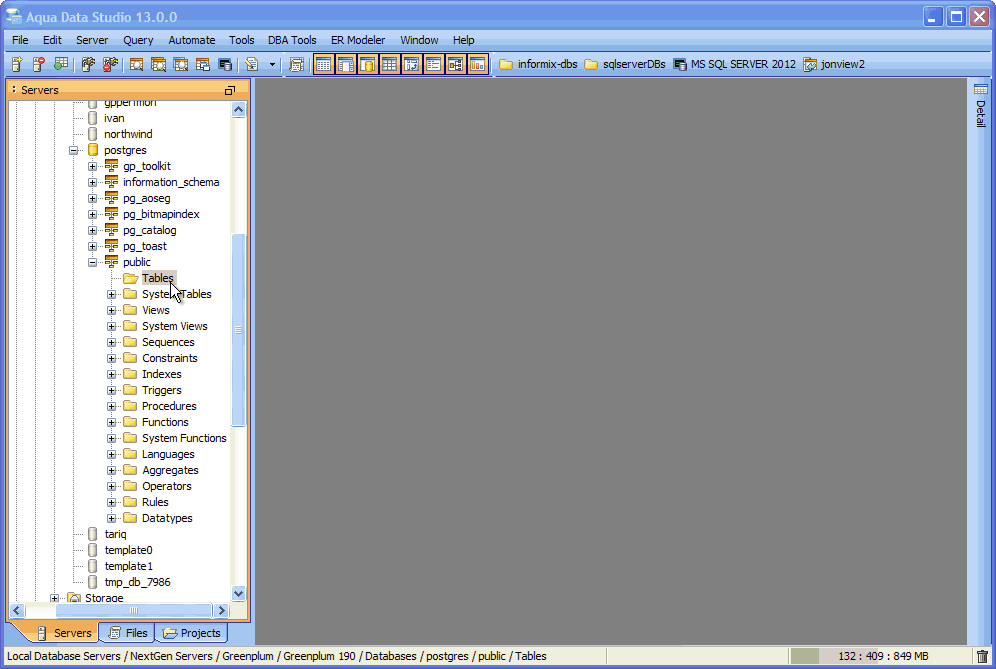Open the first Query Analyzer magnifier icon

click(x=136, y=64)
